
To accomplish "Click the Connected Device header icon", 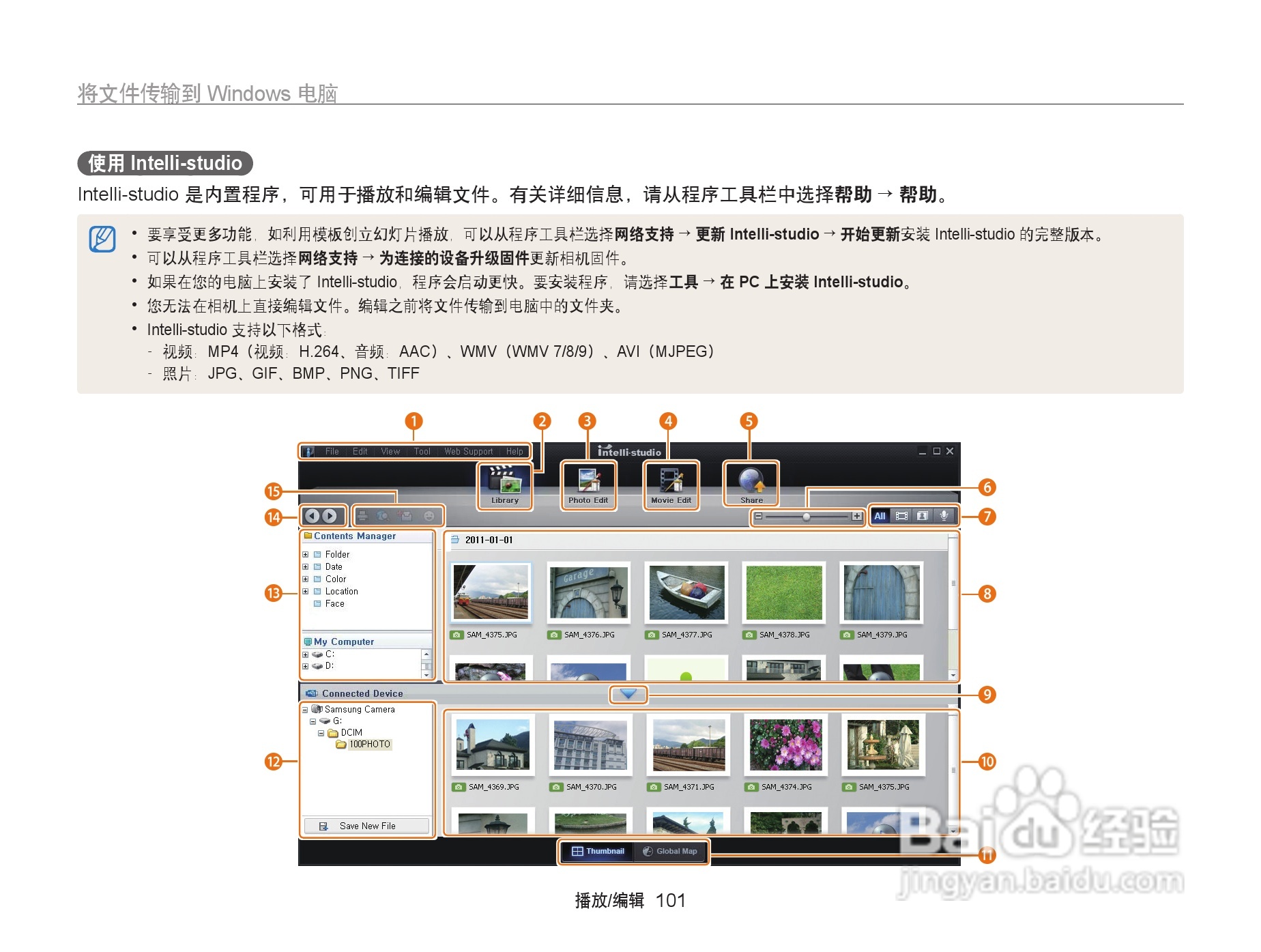I will [x=312, y=693].
